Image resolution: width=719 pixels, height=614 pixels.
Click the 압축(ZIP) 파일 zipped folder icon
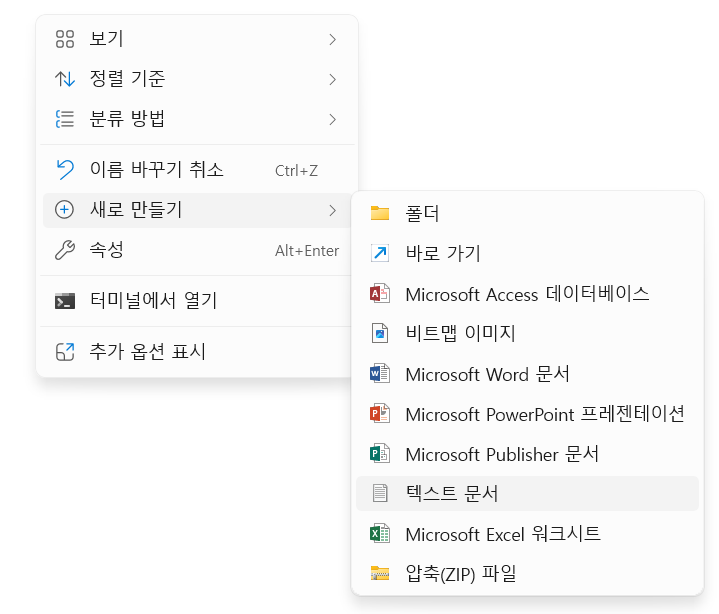[380, 573]
